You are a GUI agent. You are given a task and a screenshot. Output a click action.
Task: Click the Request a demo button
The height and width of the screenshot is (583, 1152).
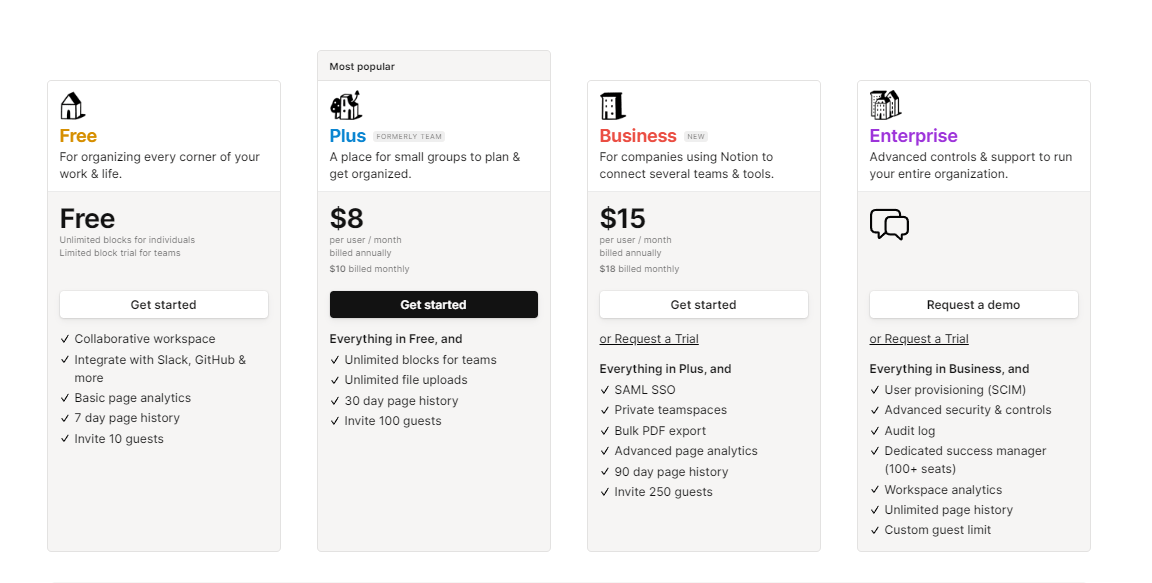click(x=973, y=305)
